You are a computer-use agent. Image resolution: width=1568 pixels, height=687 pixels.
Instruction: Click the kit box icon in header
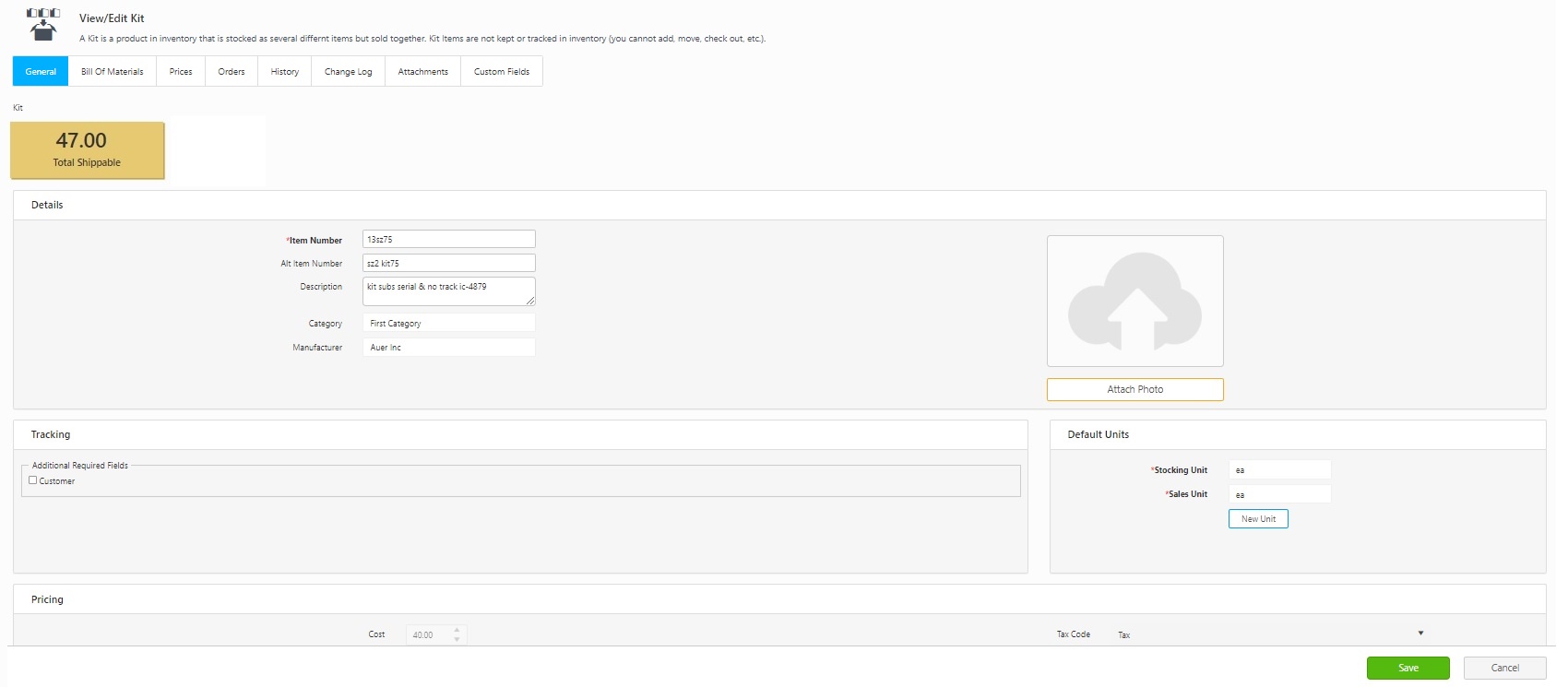click(x=43, y=25)
